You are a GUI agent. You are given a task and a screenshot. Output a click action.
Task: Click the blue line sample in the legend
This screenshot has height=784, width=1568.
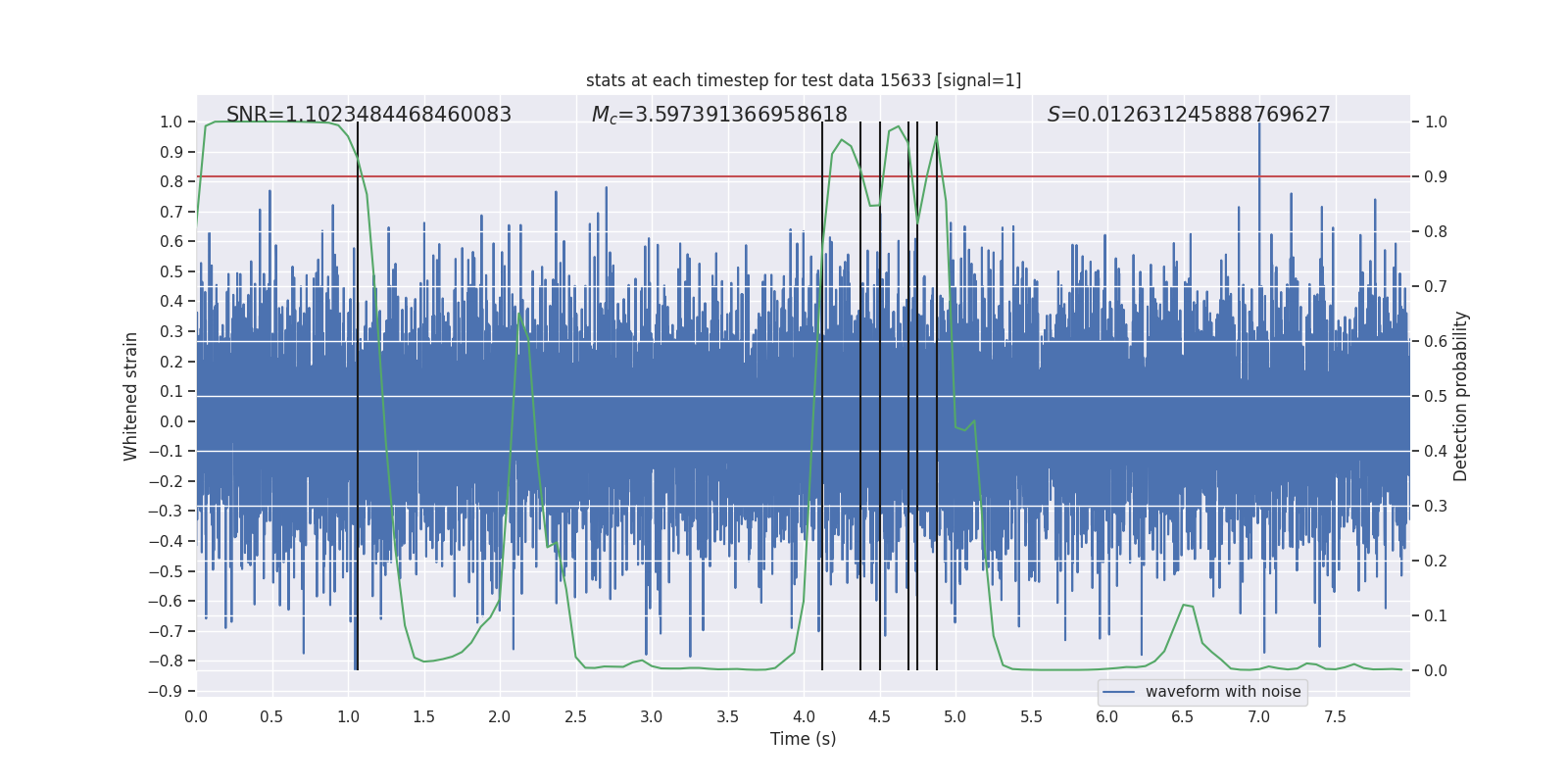pyautogui.click(x=1119, y=692)
